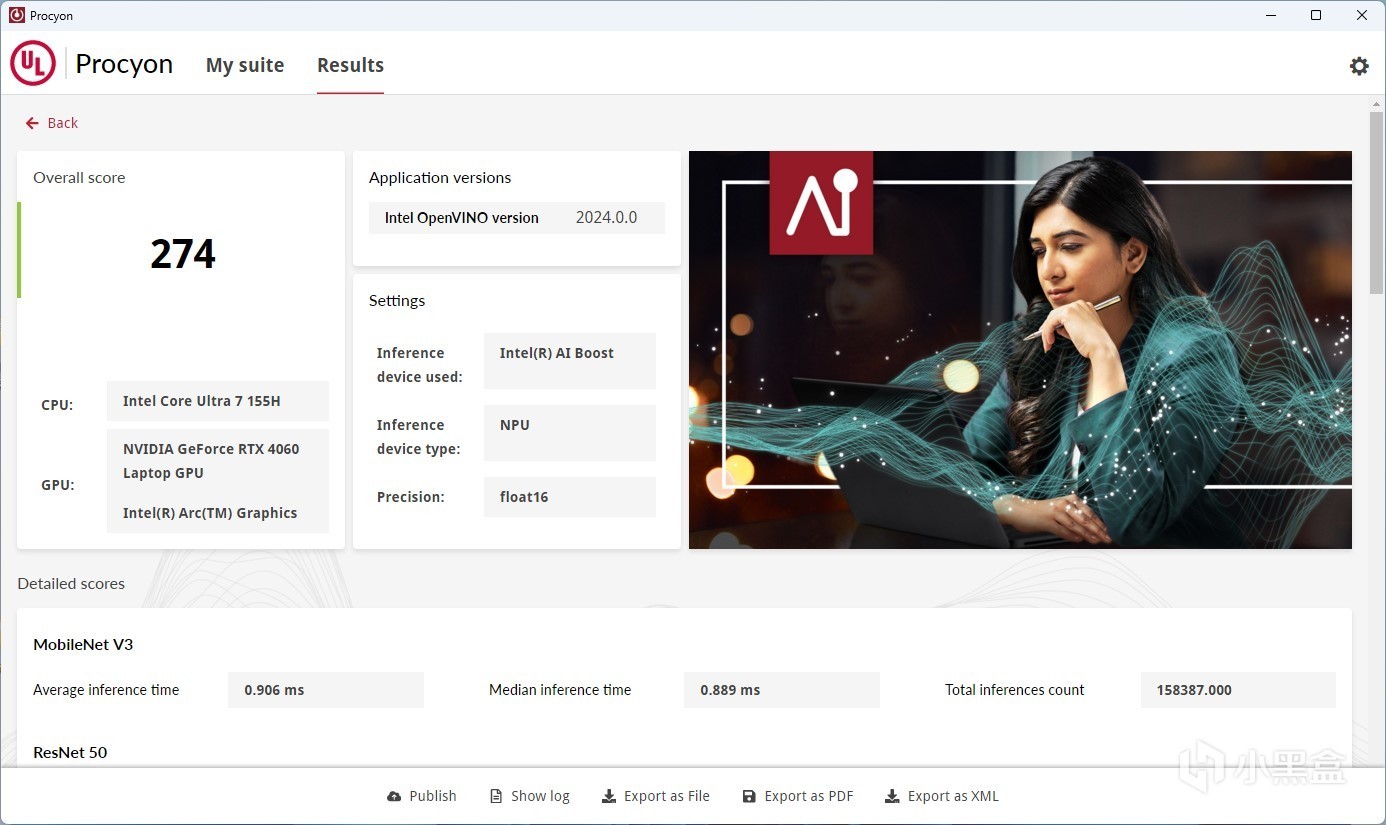Click the AI benchmark banner image

click(x=1020, y=350)
